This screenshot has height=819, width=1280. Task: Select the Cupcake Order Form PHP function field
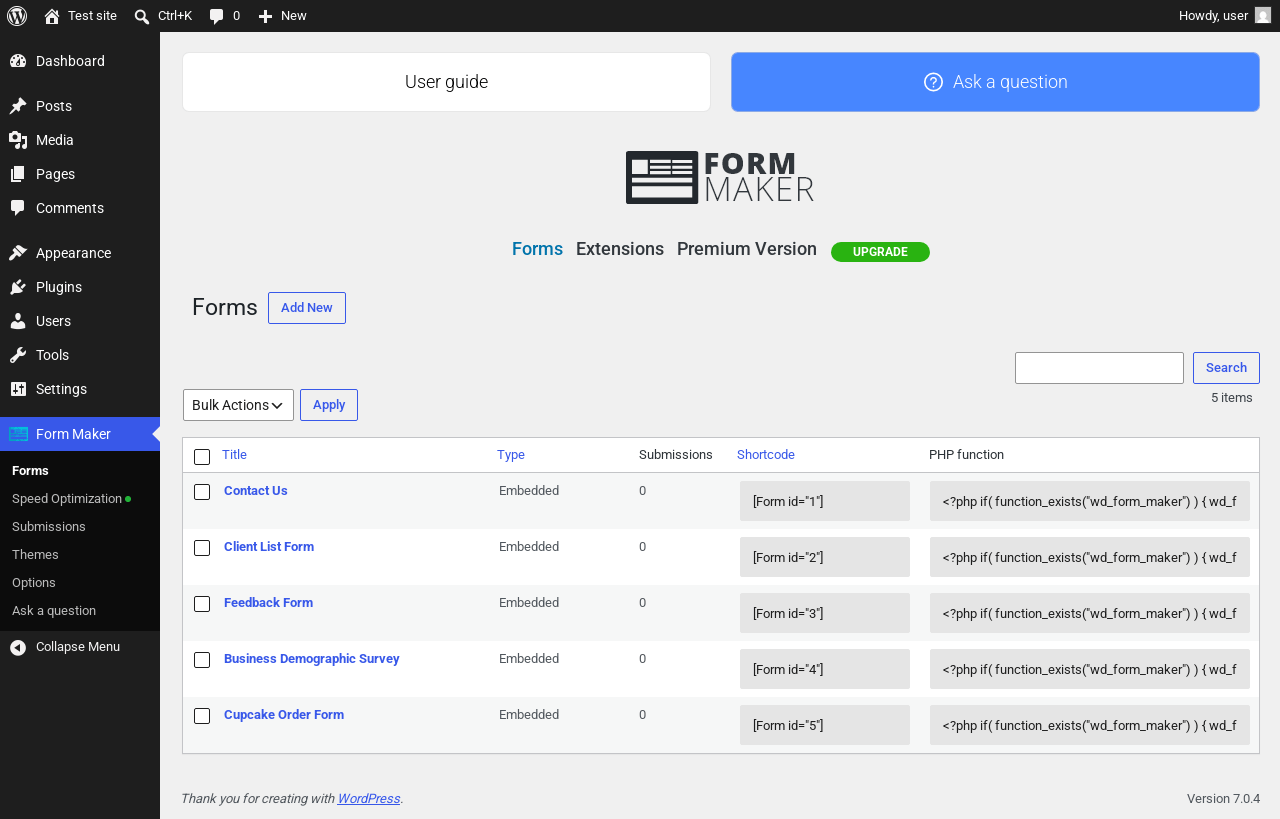1090,725
